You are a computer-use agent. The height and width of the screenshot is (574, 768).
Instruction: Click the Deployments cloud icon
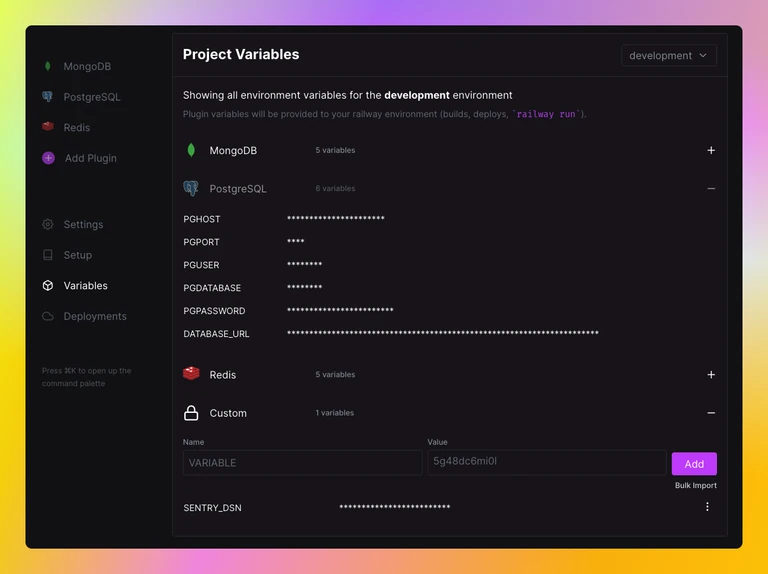pos(48,316)
